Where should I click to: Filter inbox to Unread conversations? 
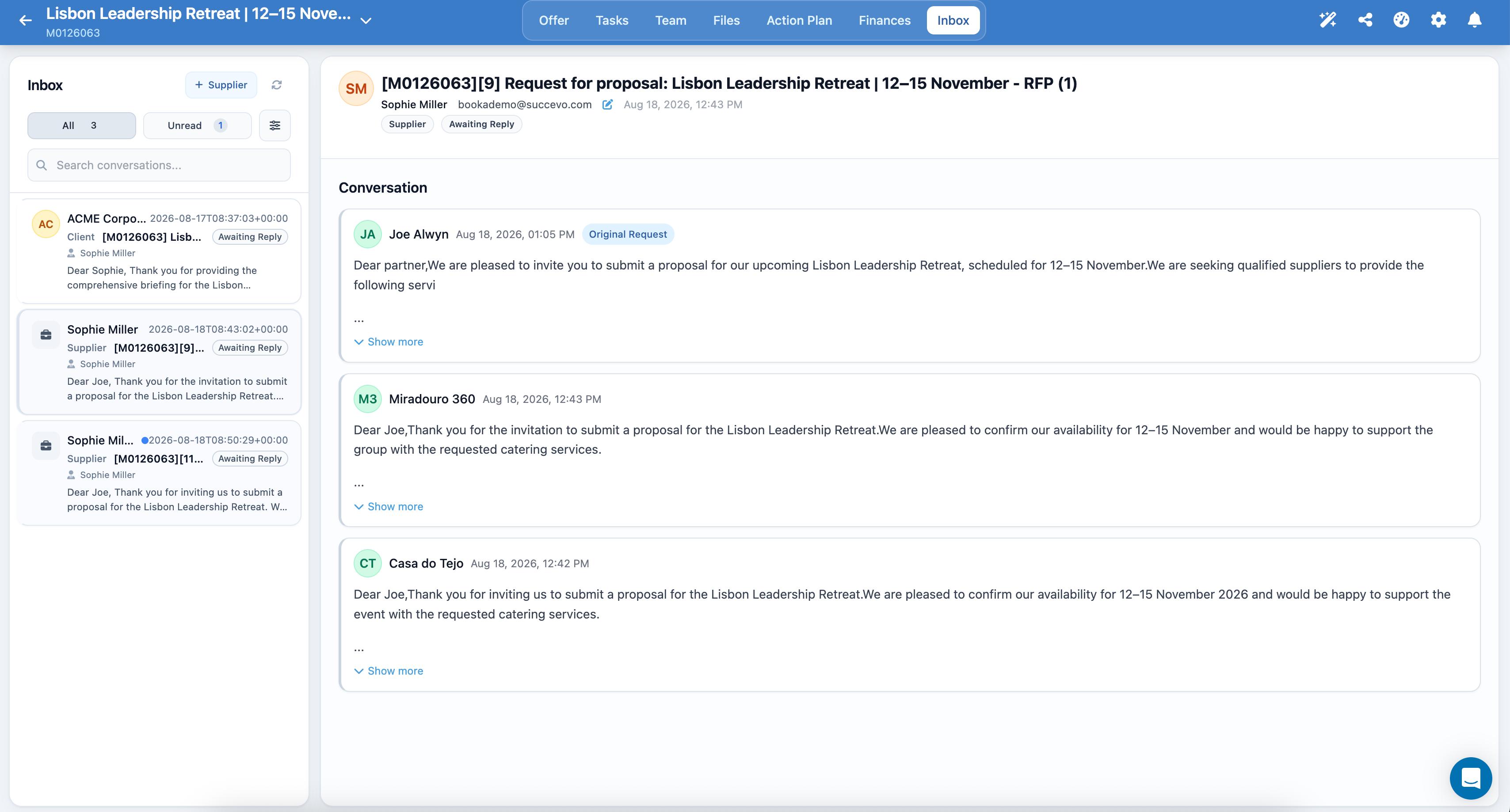pyautogui.click(x=197, y=125)
